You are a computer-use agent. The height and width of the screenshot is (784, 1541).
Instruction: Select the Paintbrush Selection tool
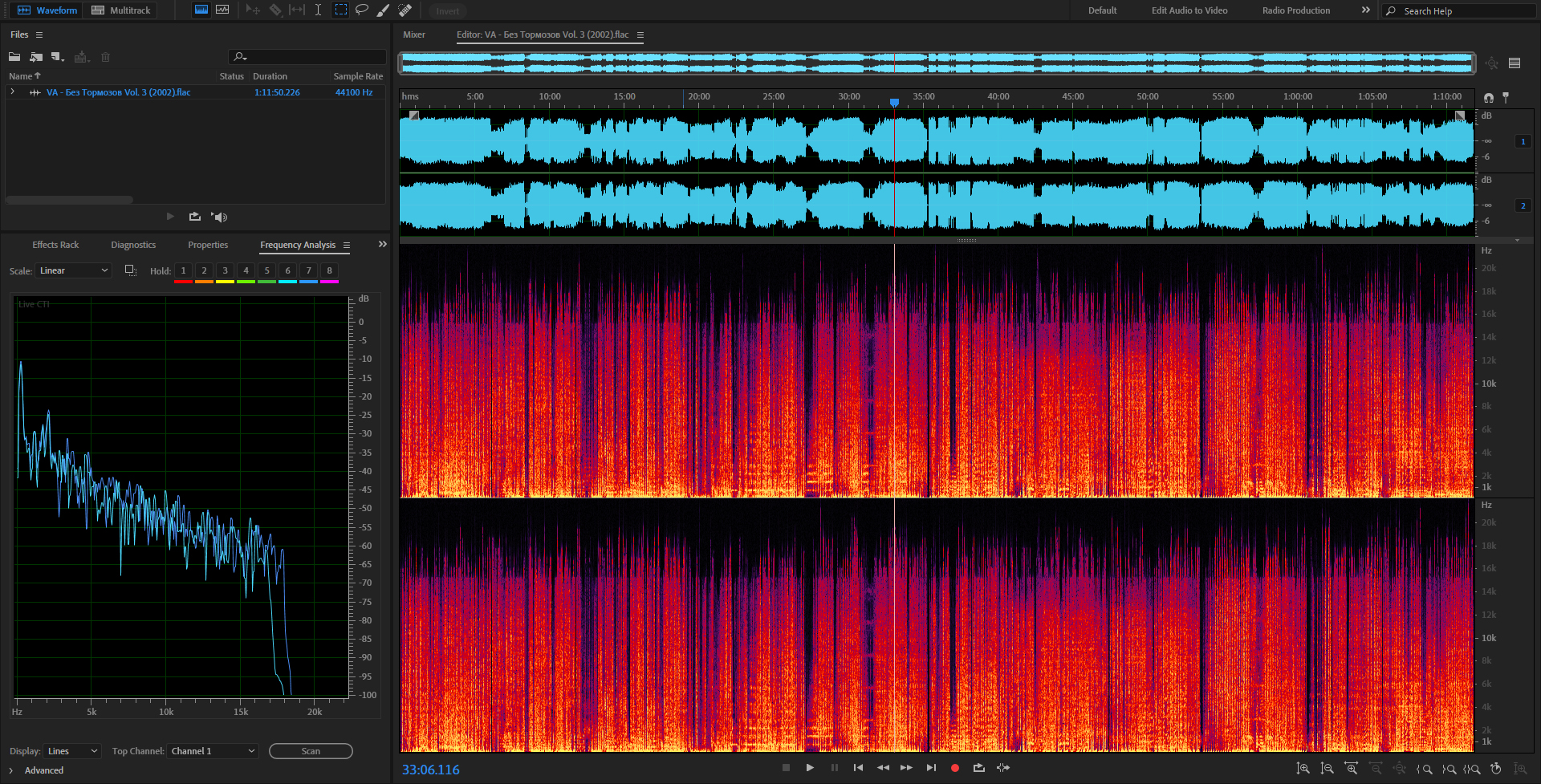(384, 10)
